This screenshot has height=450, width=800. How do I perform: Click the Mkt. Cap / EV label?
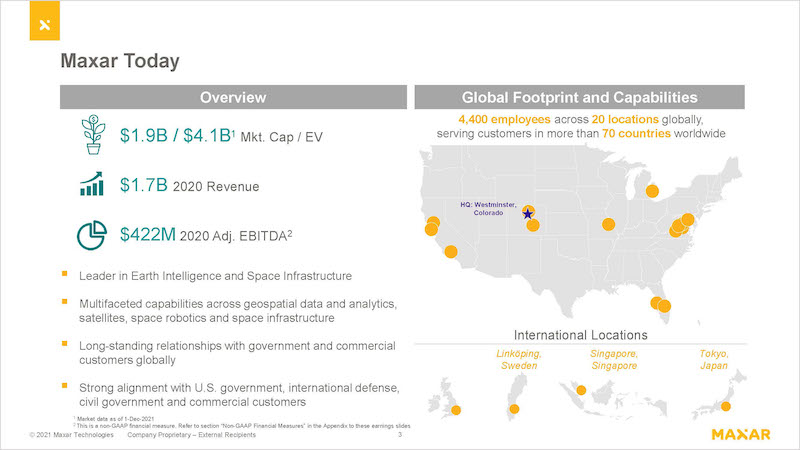point(282,137)
